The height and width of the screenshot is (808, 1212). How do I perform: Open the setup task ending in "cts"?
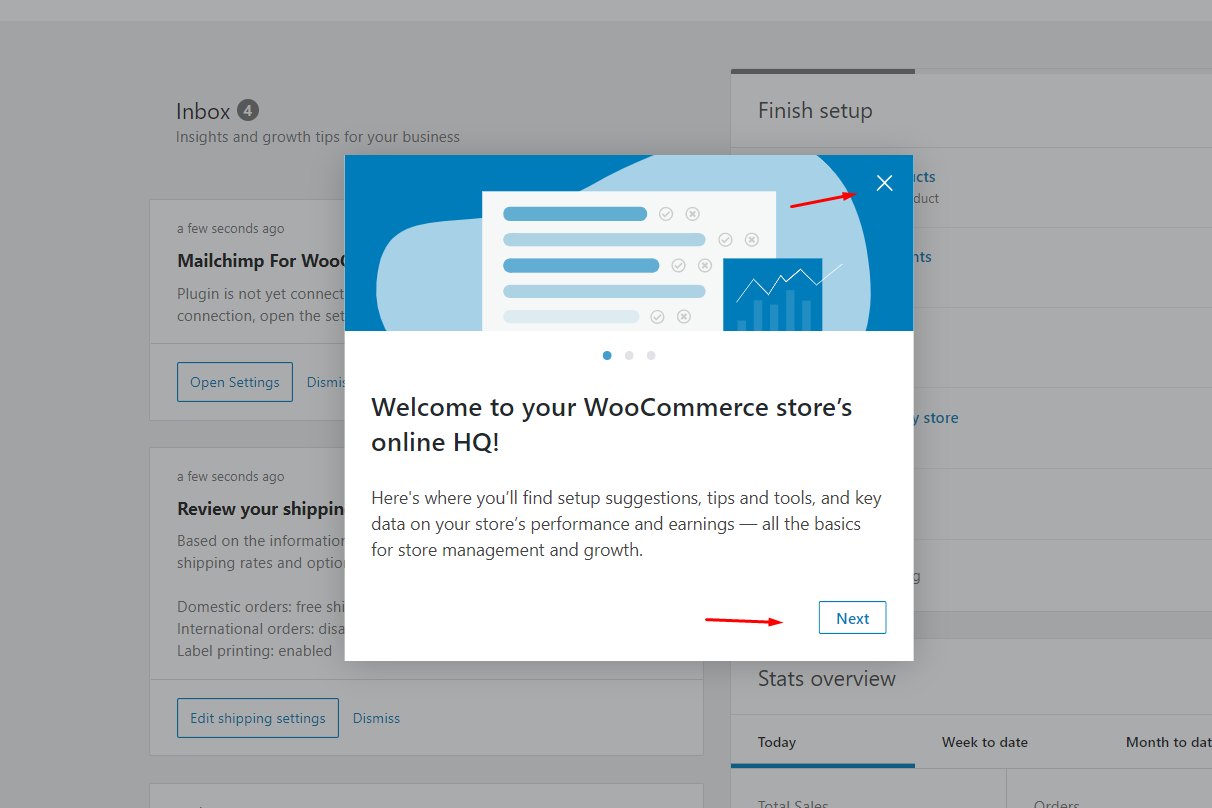click(x=924, y=177)
